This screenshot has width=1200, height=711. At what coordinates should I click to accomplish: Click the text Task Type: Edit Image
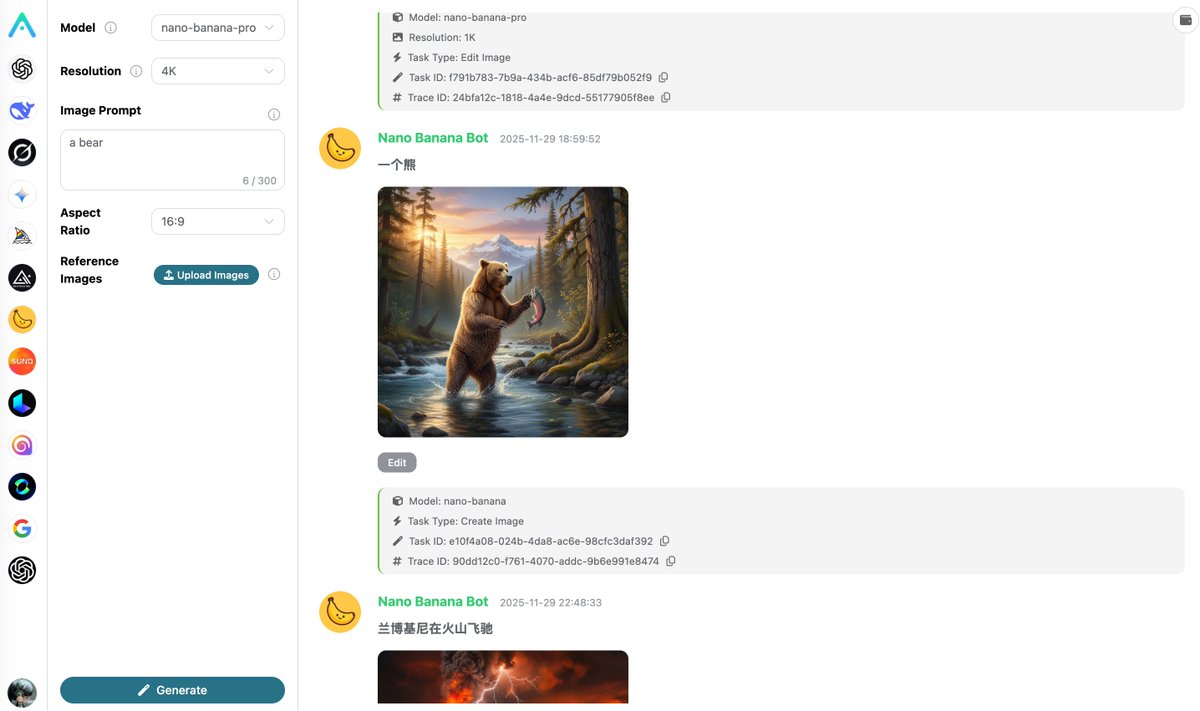[x=459, y=57]
